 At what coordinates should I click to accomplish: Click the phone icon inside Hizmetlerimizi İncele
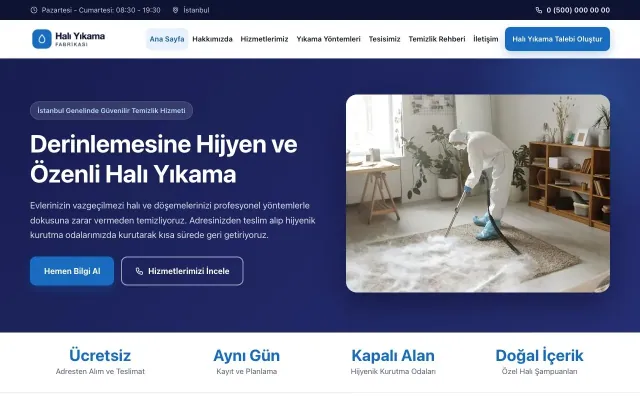click(x=139, y=271)
